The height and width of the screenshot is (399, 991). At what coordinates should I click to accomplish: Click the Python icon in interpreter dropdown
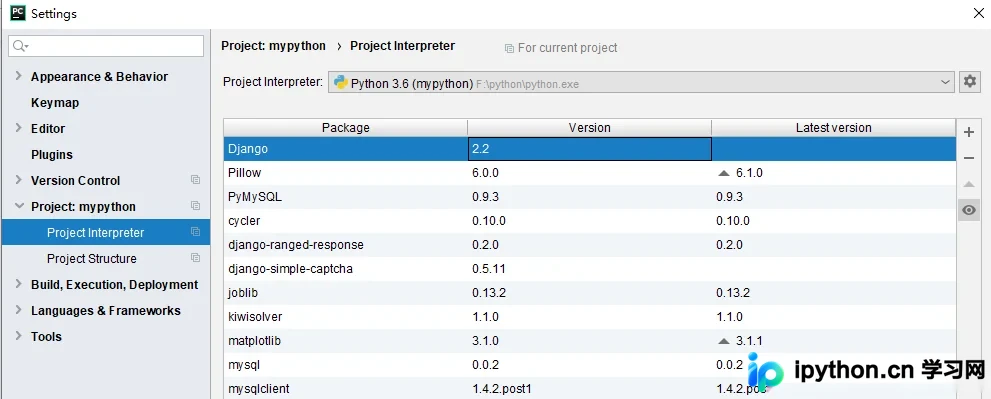click(x=341, y=83)
